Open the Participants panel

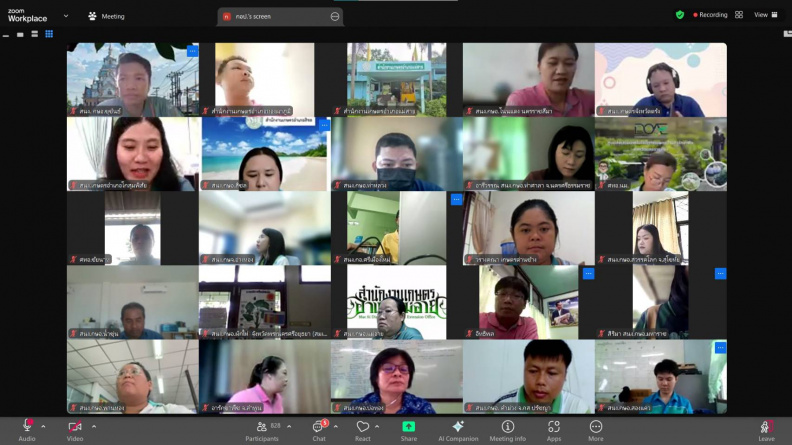click(x=262, y=431)
